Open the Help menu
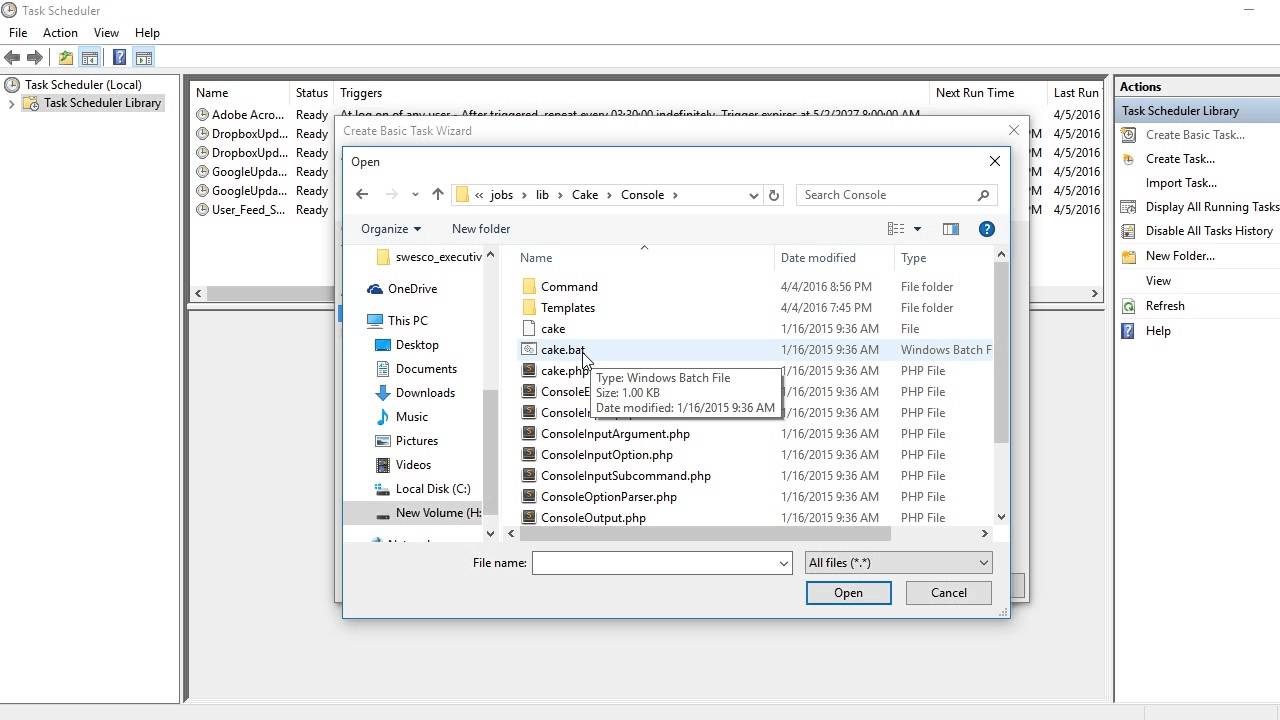Image resolution: width=1280 pixels, height=720 pixels. point(147,33)
